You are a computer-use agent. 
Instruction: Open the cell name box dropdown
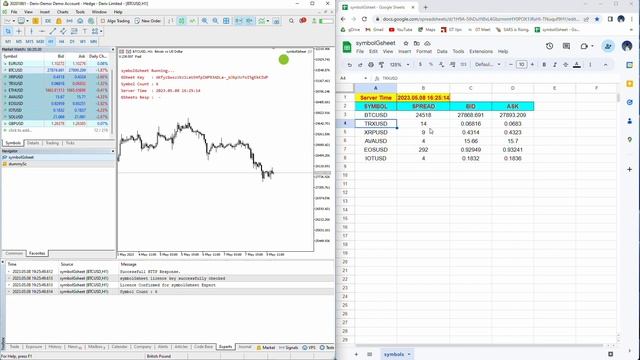(x=365, y=78)
